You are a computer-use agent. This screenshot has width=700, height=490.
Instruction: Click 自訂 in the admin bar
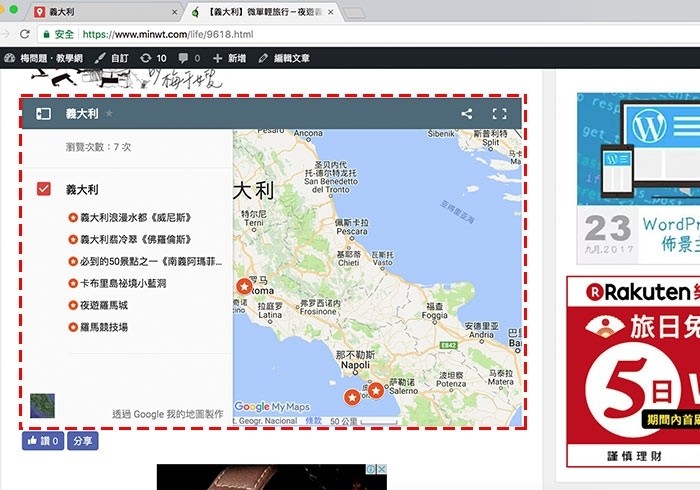[111, 58]
